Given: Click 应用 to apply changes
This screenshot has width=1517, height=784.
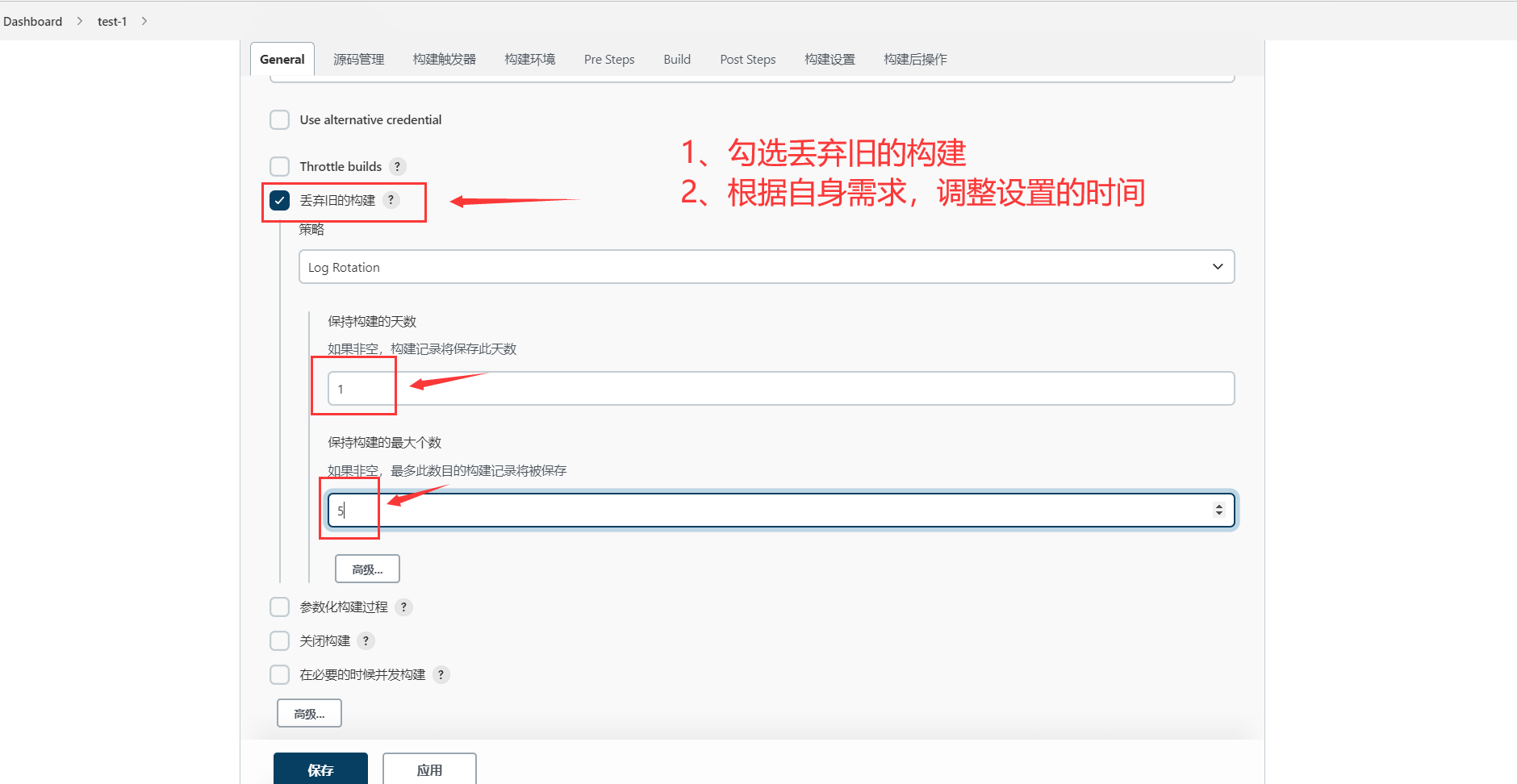Looking at the screenshot, I should coord(429,769).
